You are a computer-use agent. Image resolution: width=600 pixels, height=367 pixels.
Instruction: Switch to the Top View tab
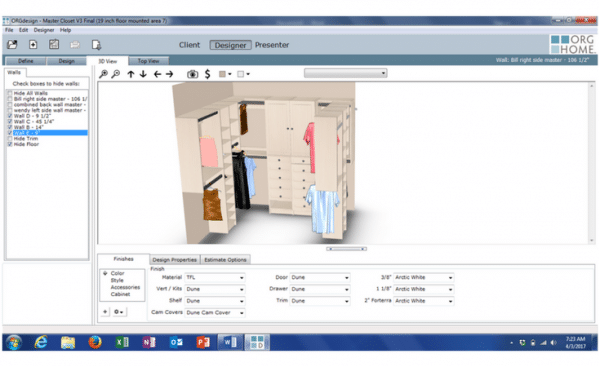click(148, 61)
